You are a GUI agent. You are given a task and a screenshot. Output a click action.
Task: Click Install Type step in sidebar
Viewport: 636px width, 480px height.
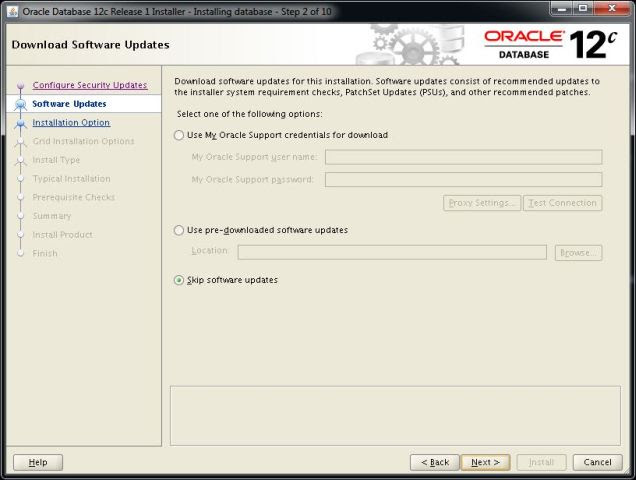(56, 160)
